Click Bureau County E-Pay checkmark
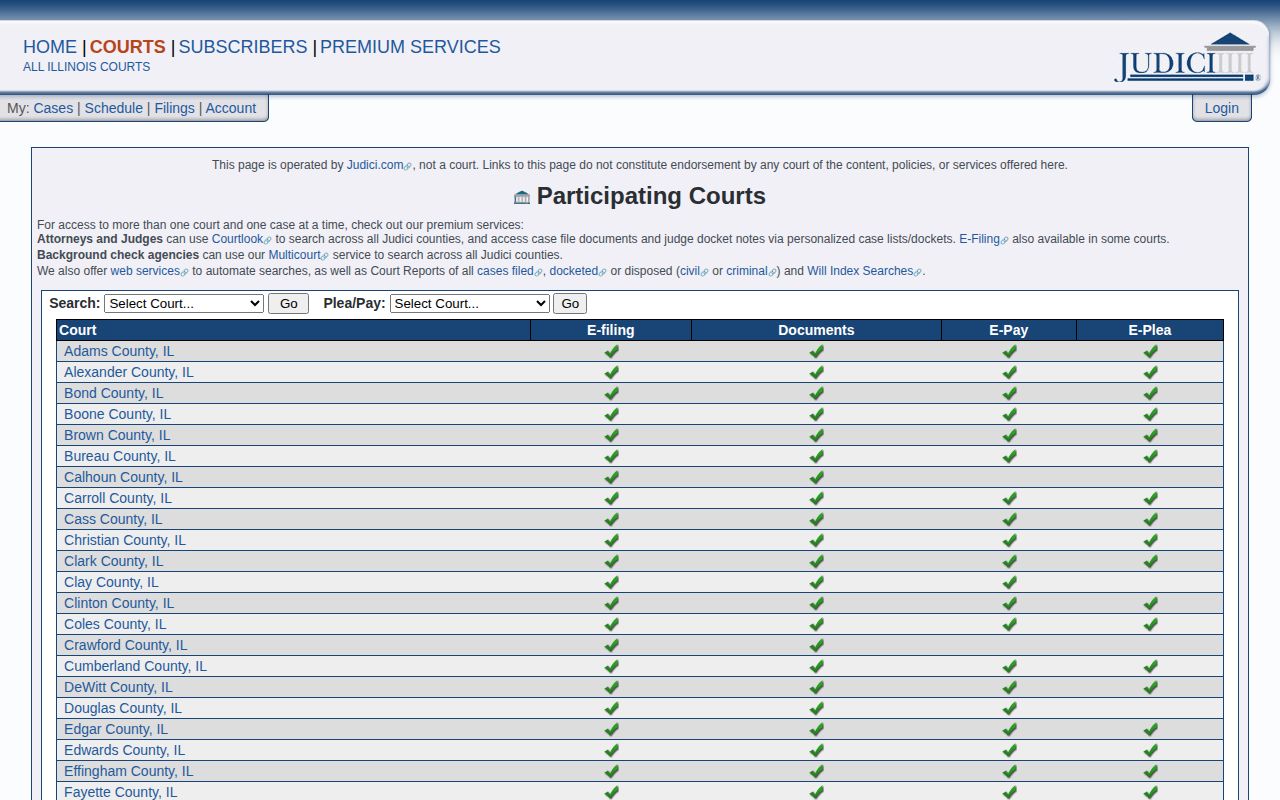1280x800 pixels. (x=1009, y=456)
